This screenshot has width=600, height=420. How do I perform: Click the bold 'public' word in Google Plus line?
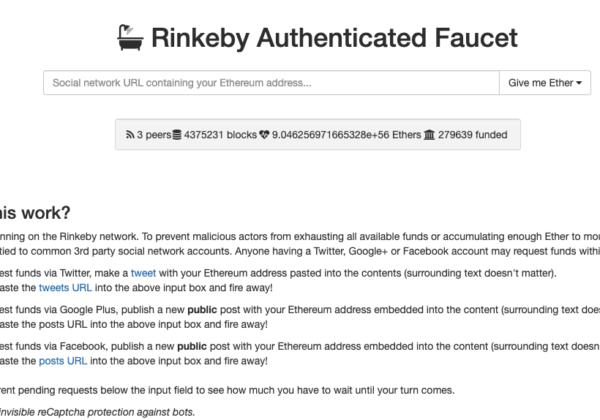202,309
